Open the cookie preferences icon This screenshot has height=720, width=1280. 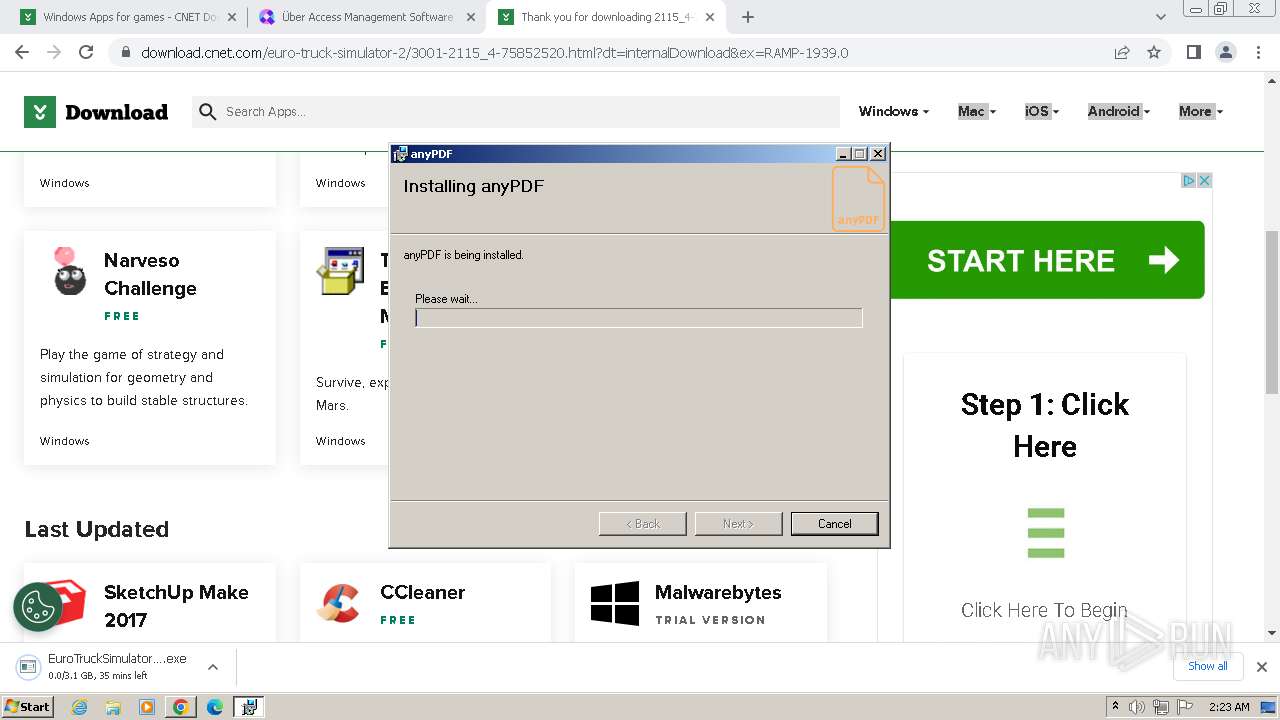pyautogui.click(x=38, y=607)
